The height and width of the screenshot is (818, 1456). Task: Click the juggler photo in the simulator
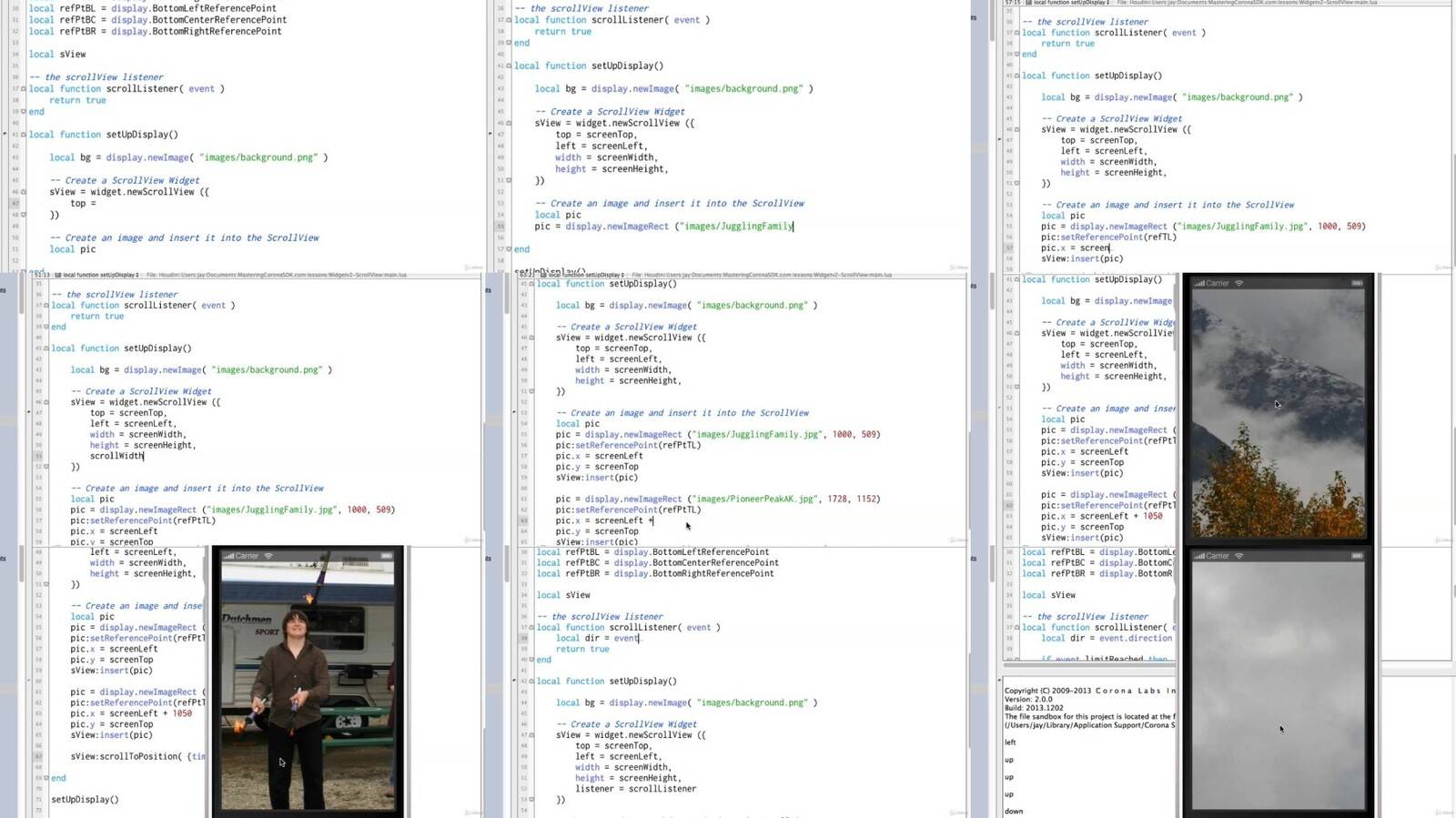pos(308,686)
